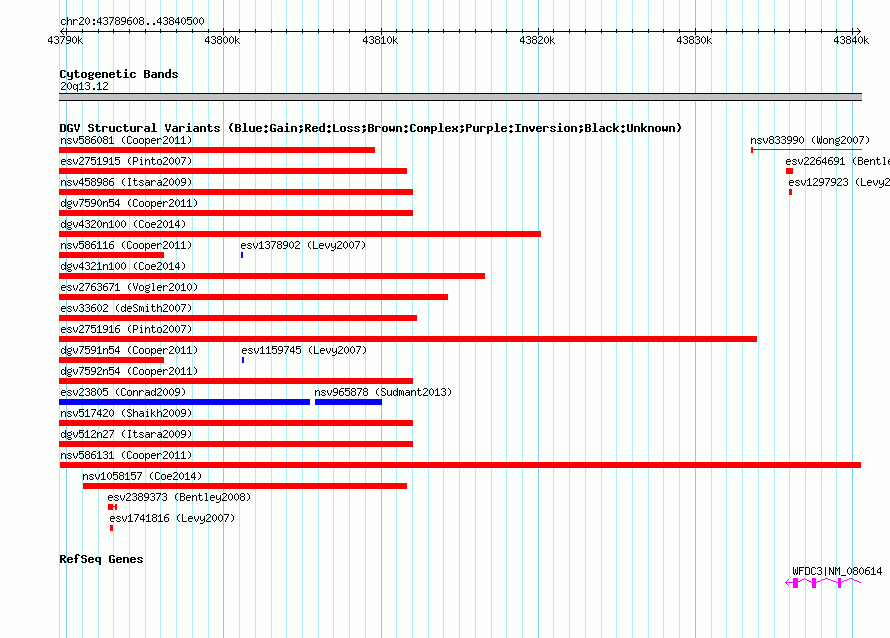The height and width of the screenshot is (638, 890).
Task: Click the chr20:43789608..43840500 coordinates text
Action: coord(132,21)
